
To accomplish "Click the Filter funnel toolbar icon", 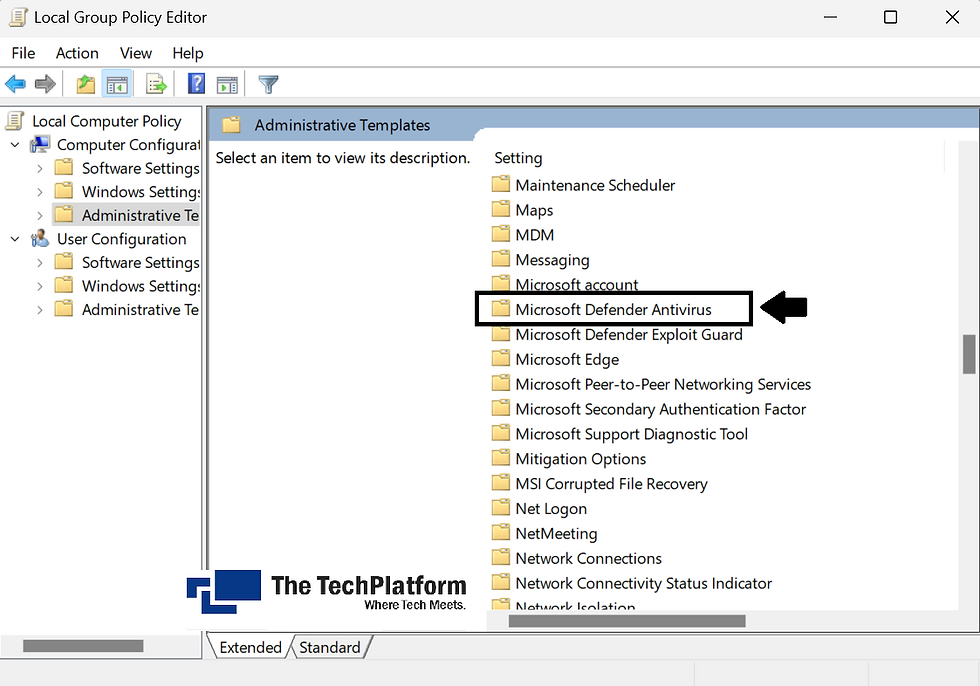I will pos(268,84).
